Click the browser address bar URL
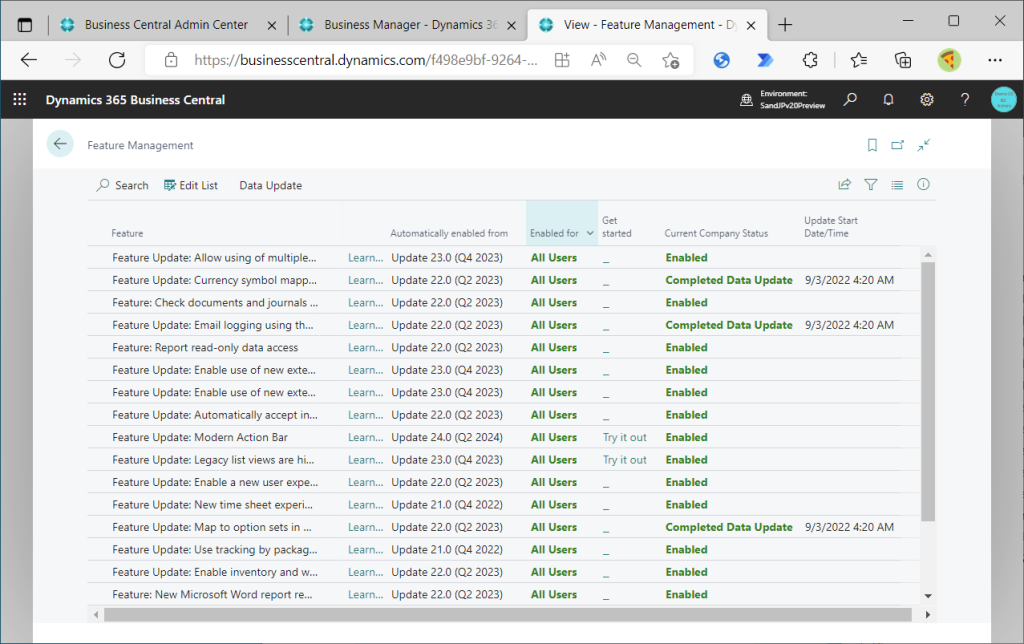 click(366, 60)
